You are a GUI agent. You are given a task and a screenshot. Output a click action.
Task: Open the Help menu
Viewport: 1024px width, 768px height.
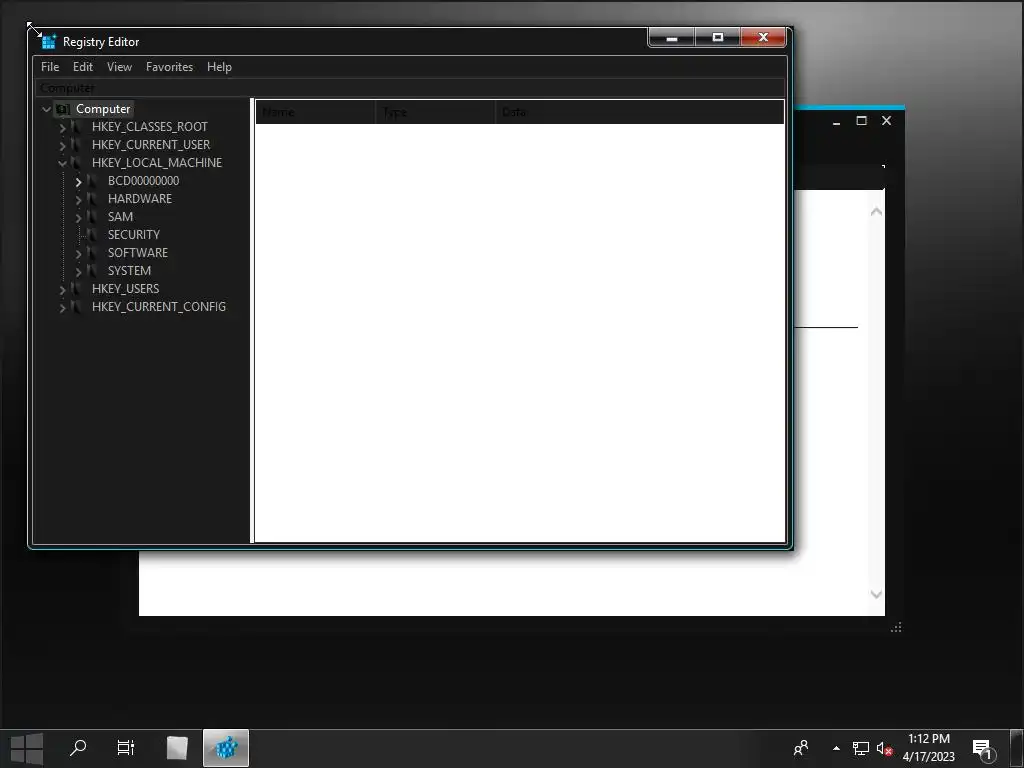click(219, 67)
